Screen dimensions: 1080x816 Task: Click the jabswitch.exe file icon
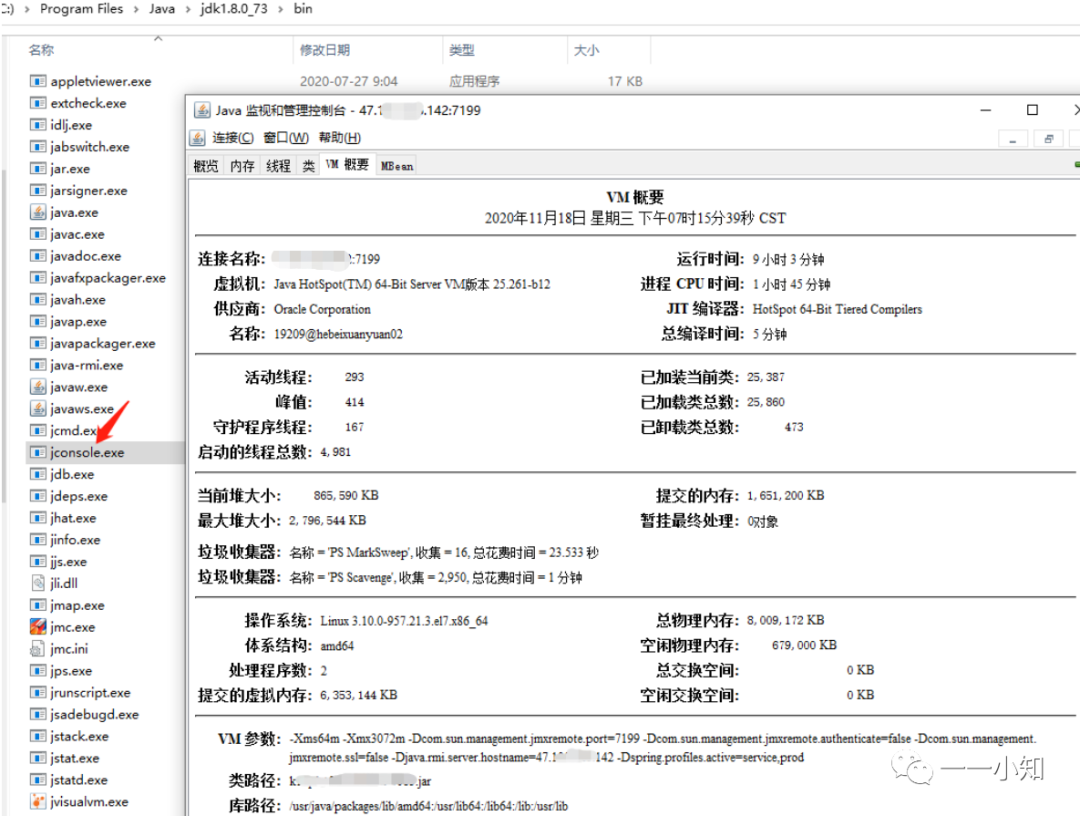(x=38, y=147)
